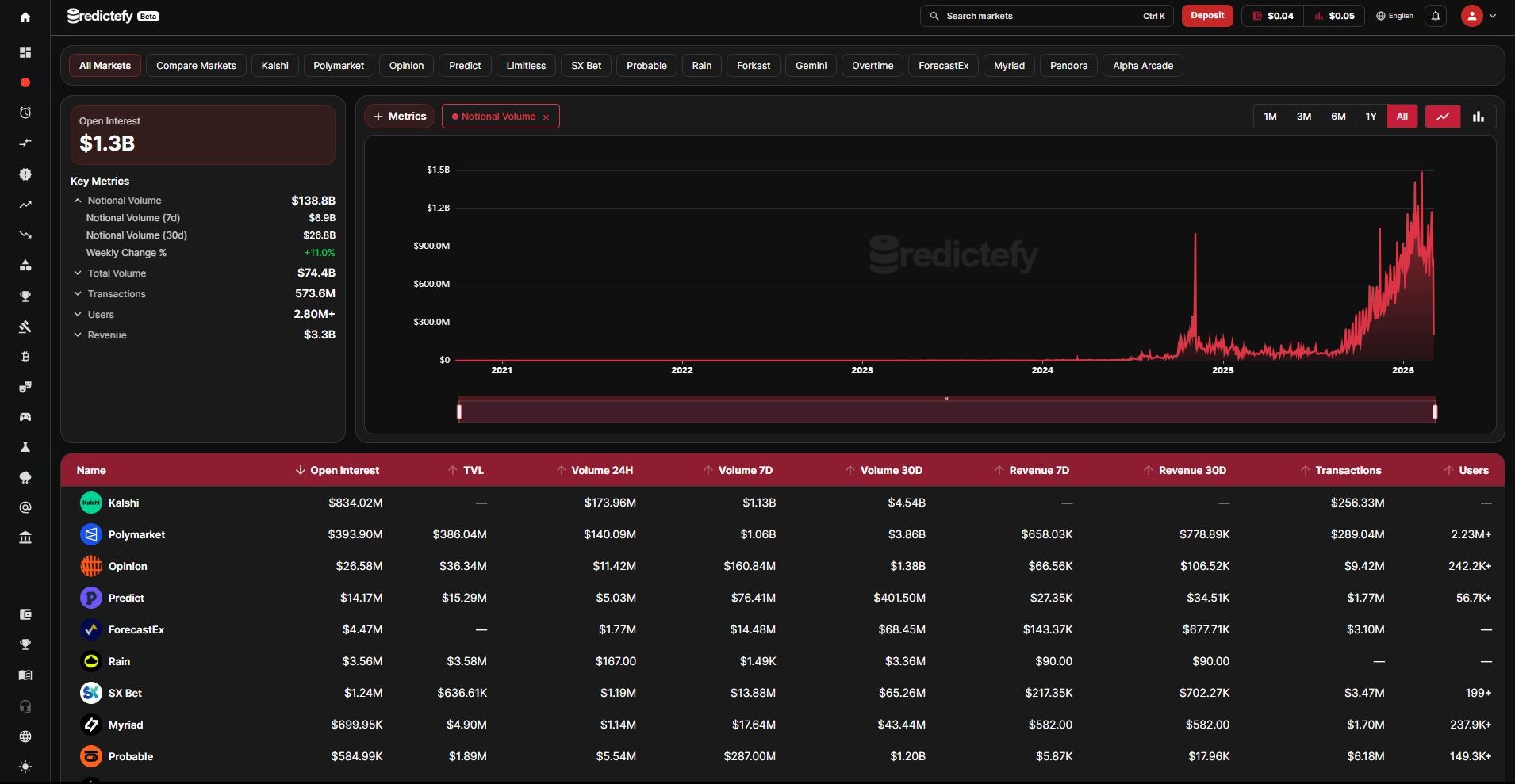This screenshot has width=1515, height=784.
Task: Open the account dropdown next to avatar
Action: (x=1494, y=16)
